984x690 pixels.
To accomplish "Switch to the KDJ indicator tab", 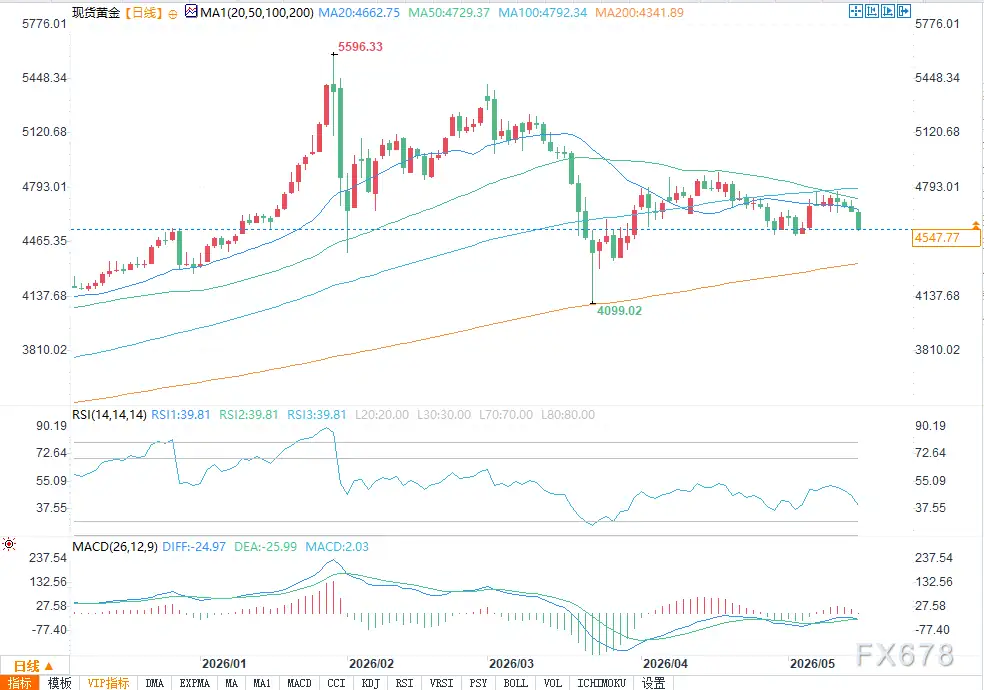I will tap(371, 682).
